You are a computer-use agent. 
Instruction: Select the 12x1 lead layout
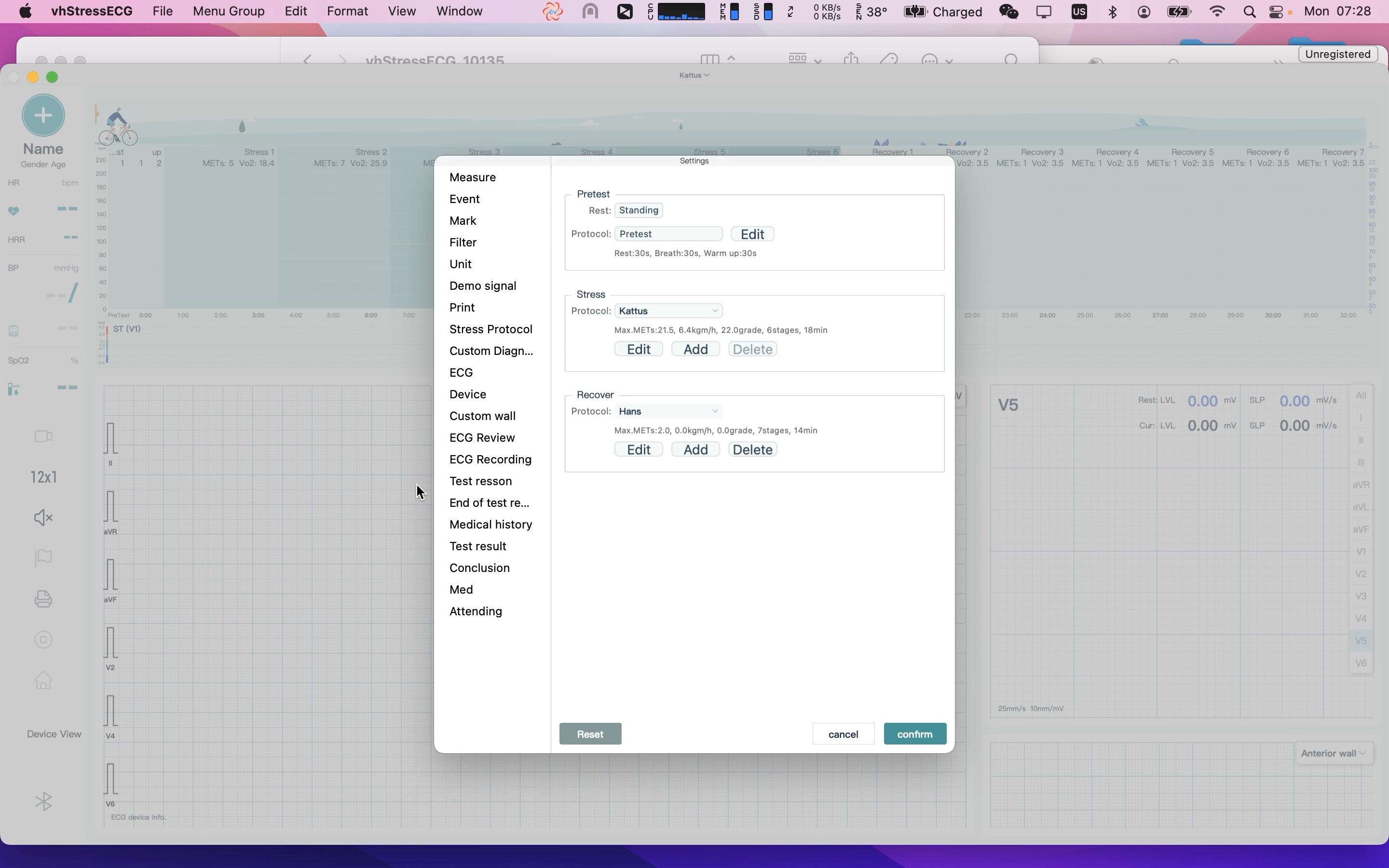[43, 477]
